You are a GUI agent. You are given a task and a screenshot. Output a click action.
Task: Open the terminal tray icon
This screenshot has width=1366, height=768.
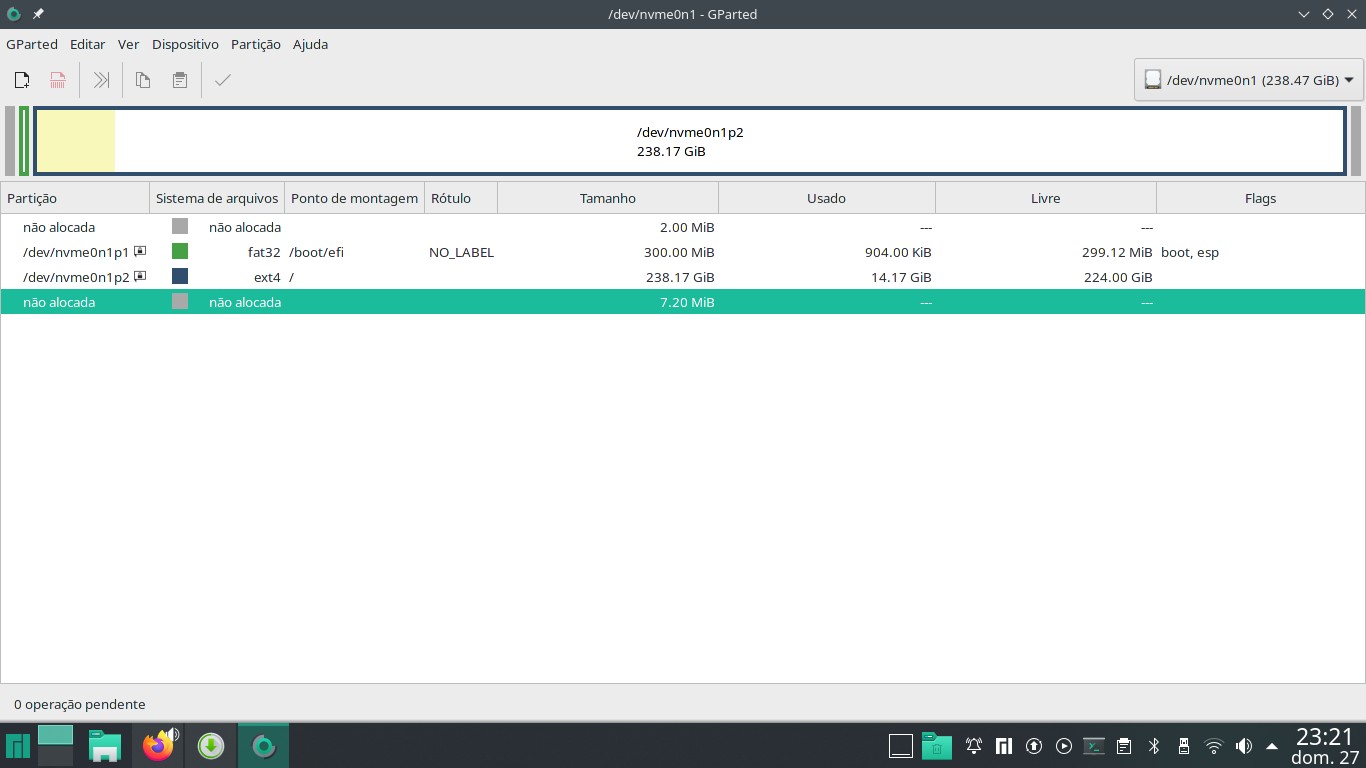tap(1094, 746)
